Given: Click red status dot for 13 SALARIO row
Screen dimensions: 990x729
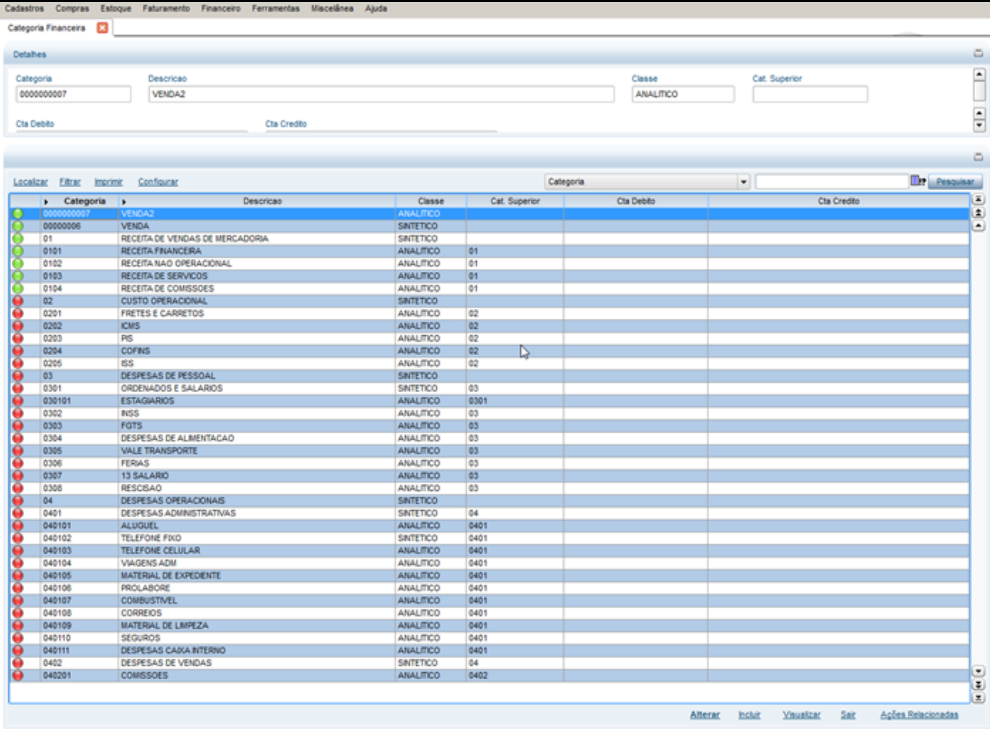Looking at the screenshot, I should (18, 476).
